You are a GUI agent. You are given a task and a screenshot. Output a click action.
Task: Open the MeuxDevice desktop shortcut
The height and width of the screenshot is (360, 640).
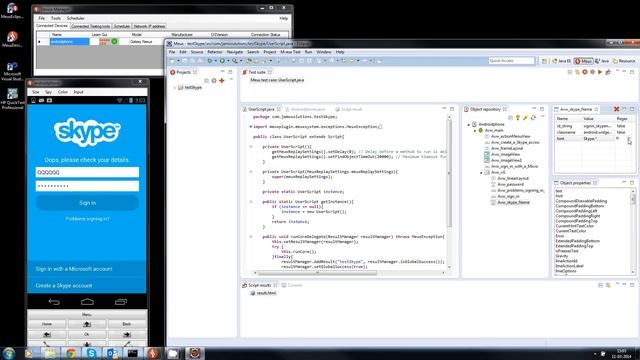pyautogui.click(x=12, y=40)
